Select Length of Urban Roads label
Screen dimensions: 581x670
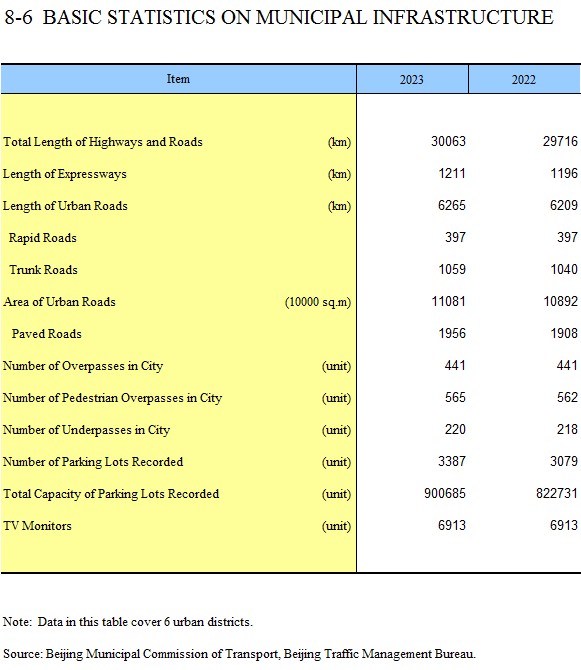pyautogui.click(x=65, y=206)
